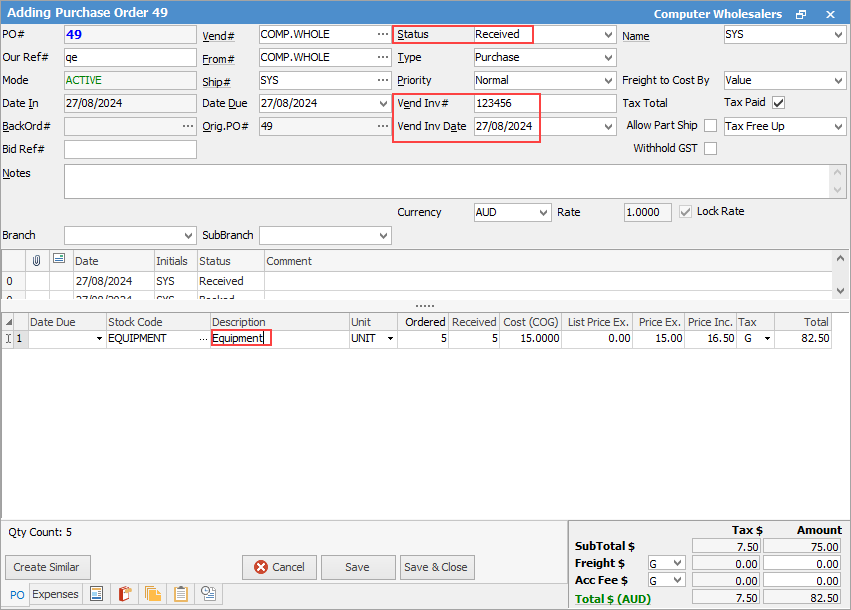Open the clock document tab icon
The width and height of the screenshot is (851, 610).
tap(209, 594)
